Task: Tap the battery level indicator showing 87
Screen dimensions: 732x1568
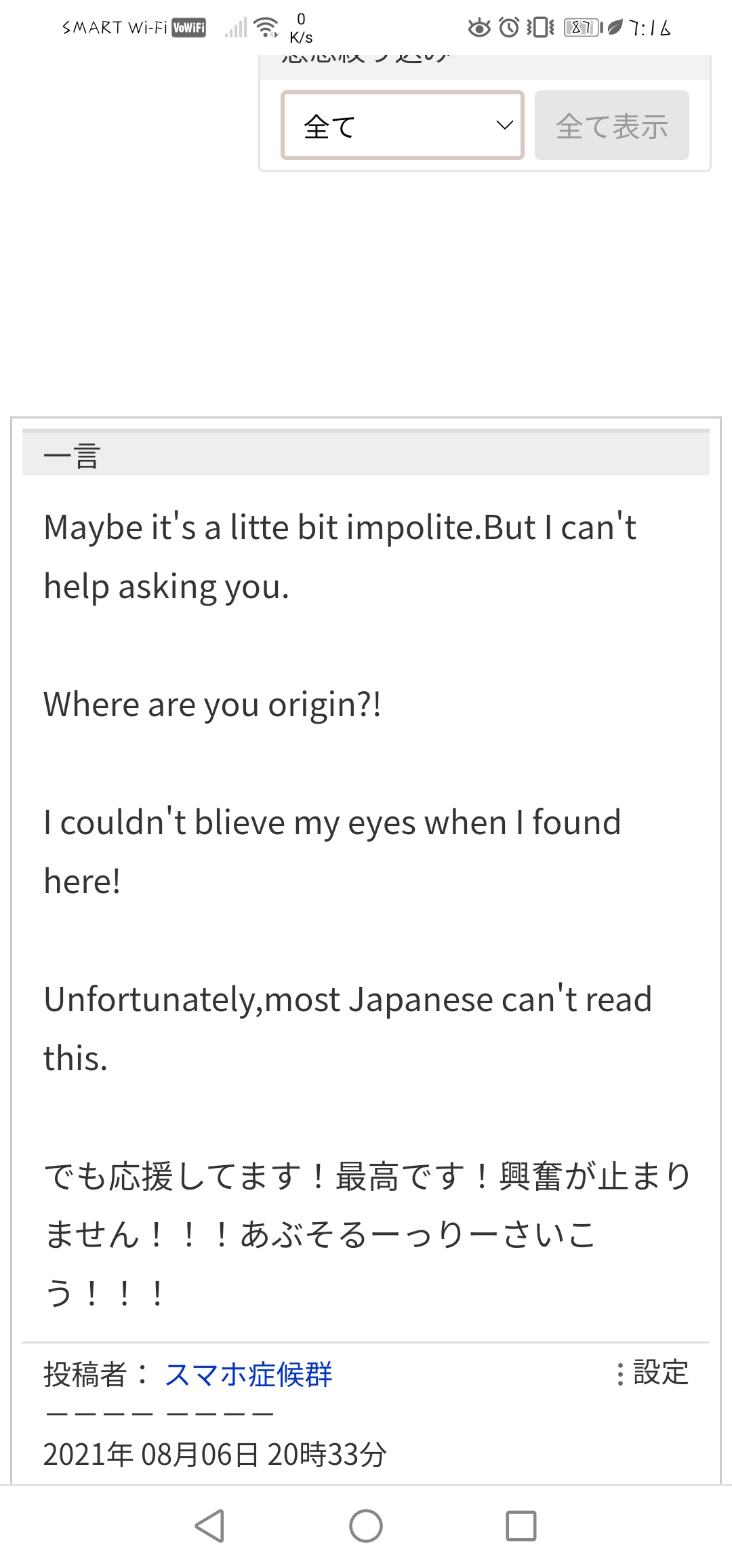Action: tap(580, 27)
